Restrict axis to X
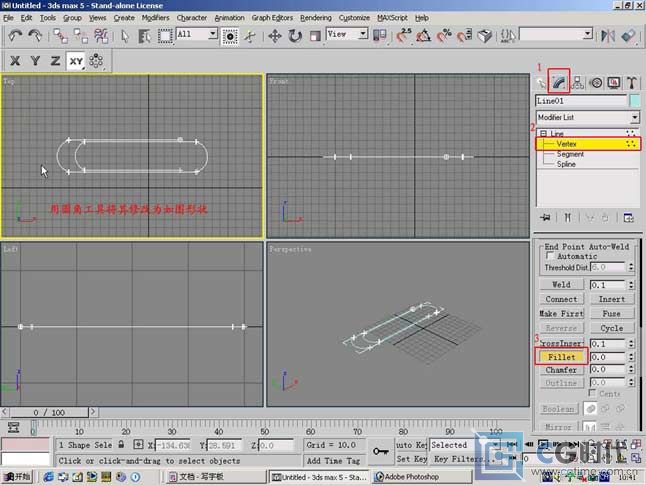 tap(15, 61)
